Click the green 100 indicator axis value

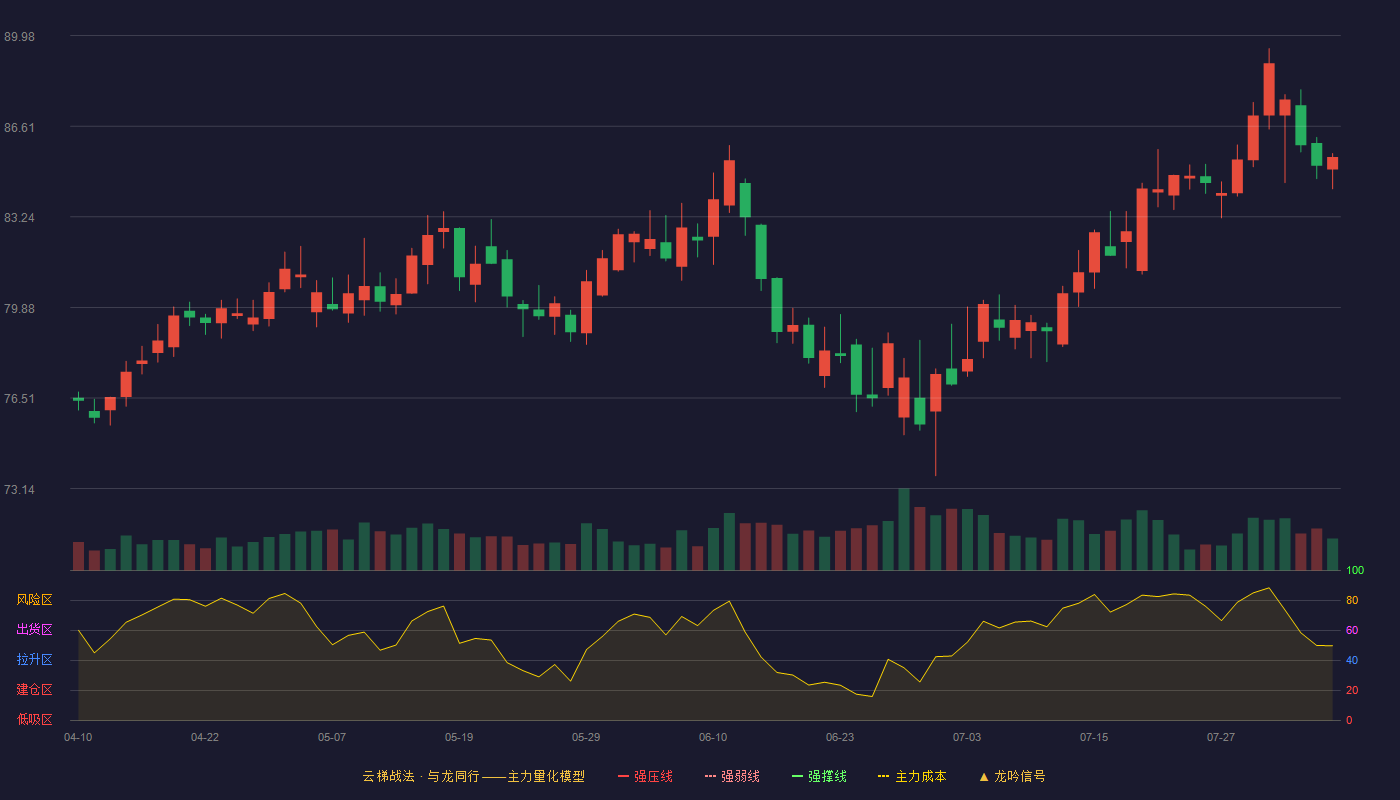click(1355, 571)
